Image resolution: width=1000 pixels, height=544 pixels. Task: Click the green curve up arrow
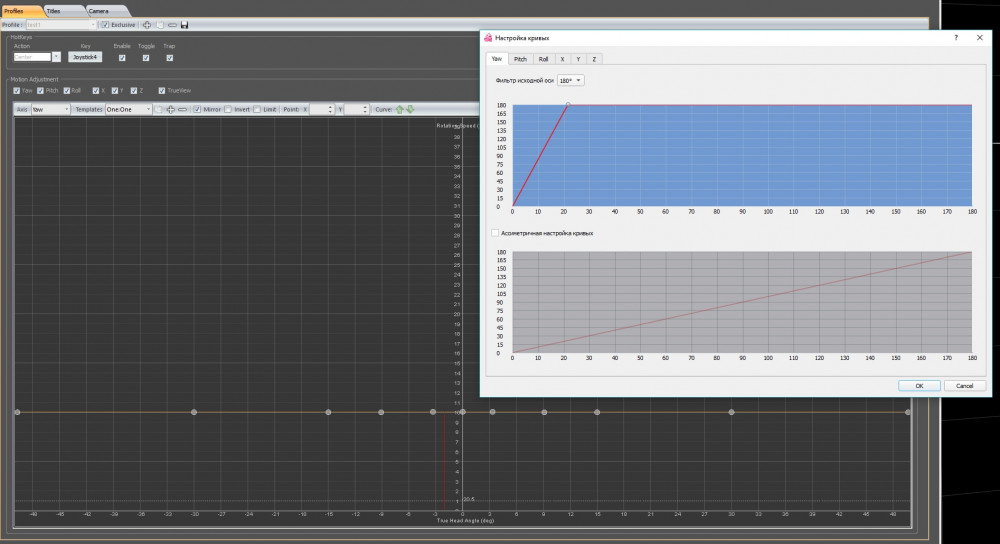(x=400, y=109)
